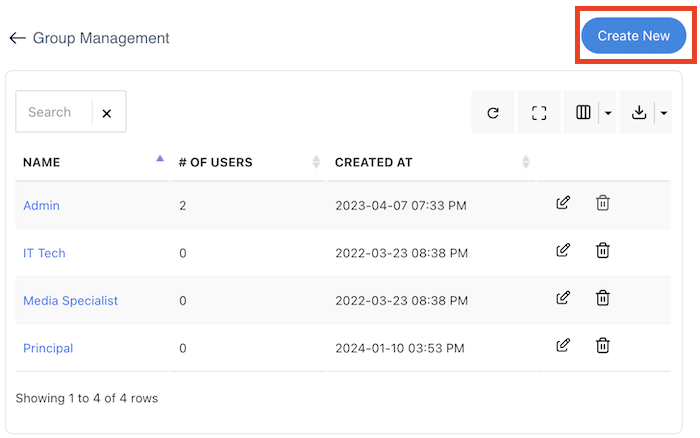
Task: Delete the Media Specialist group
Action: point(603,298)
